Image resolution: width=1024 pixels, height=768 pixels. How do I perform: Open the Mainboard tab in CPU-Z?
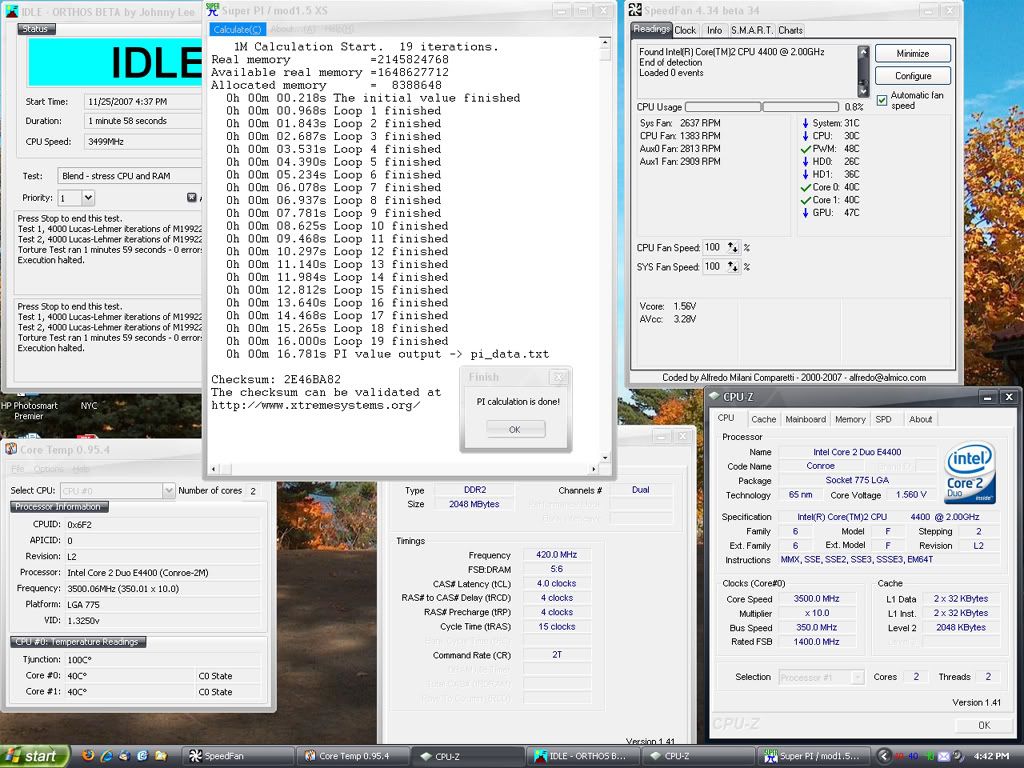(x=805, y=419)
